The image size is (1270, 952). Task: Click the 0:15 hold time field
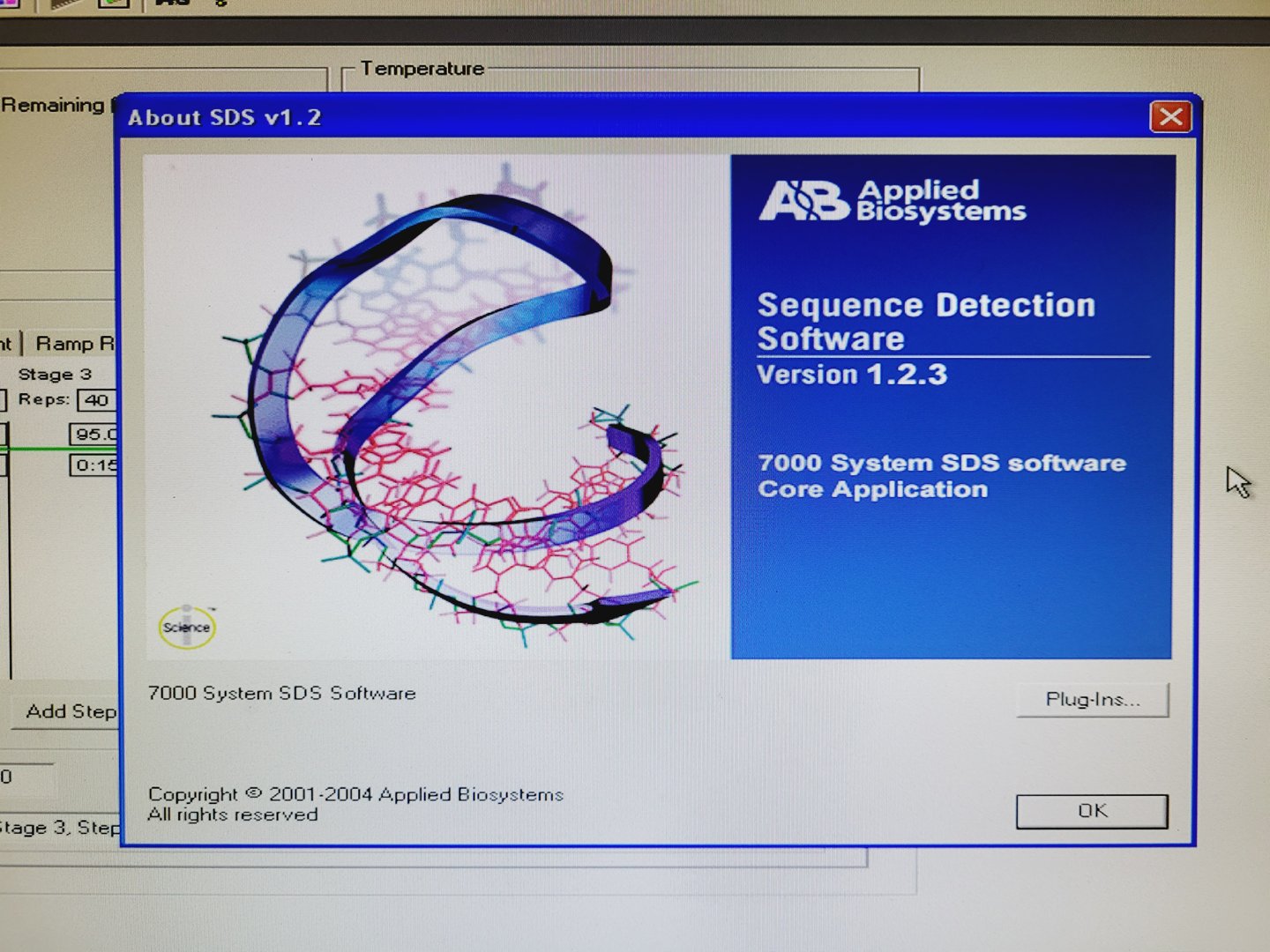[93, 465]
